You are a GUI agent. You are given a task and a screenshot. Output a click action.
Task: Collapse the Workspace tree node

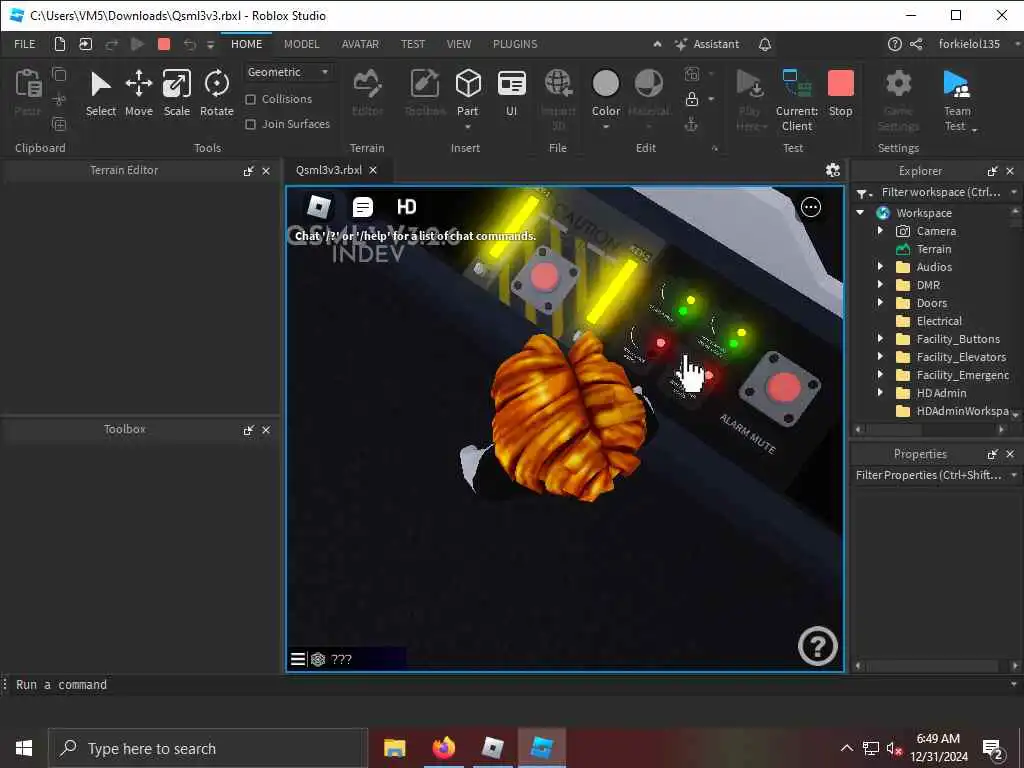860,213
